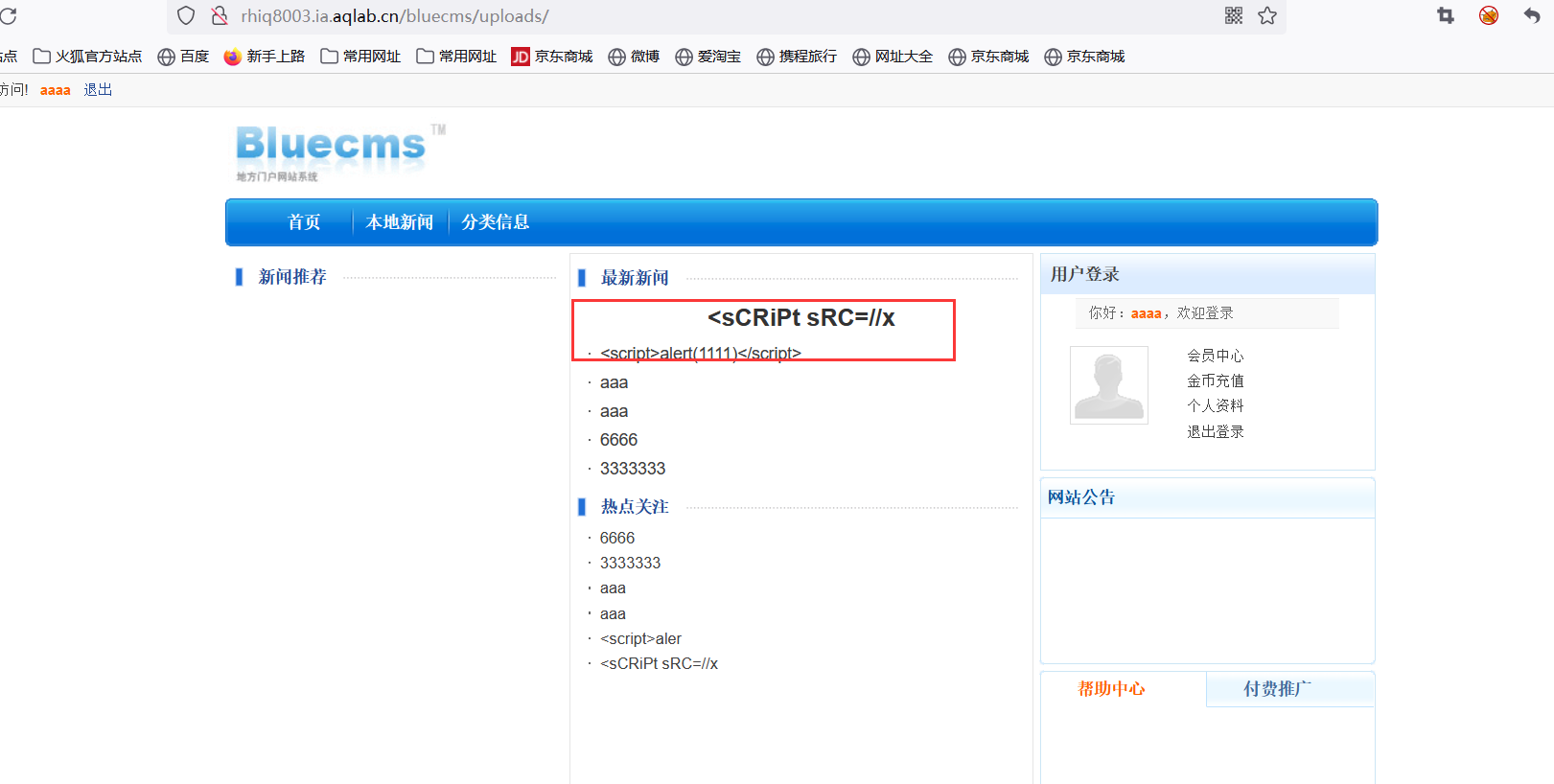Open the 爱淘宝 bookmark
Image resolution: width=1554 pixels, height=784 pixels.
tap(708, 57)
